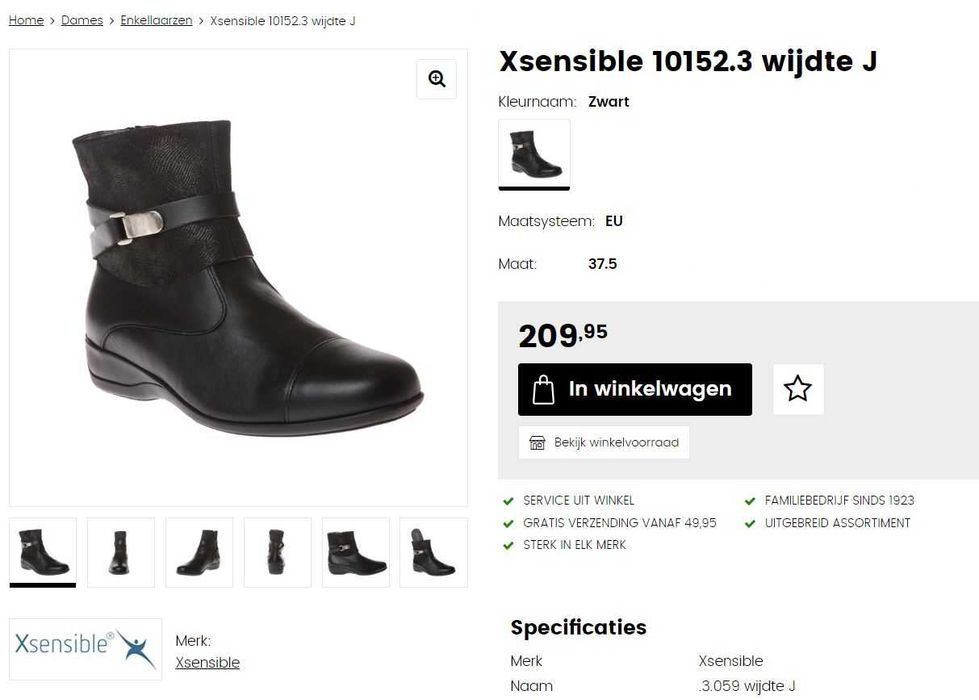Go to Home breadcrumb link
The height and width of the screenshot is (700, 979).
click(x=26, y=21)
